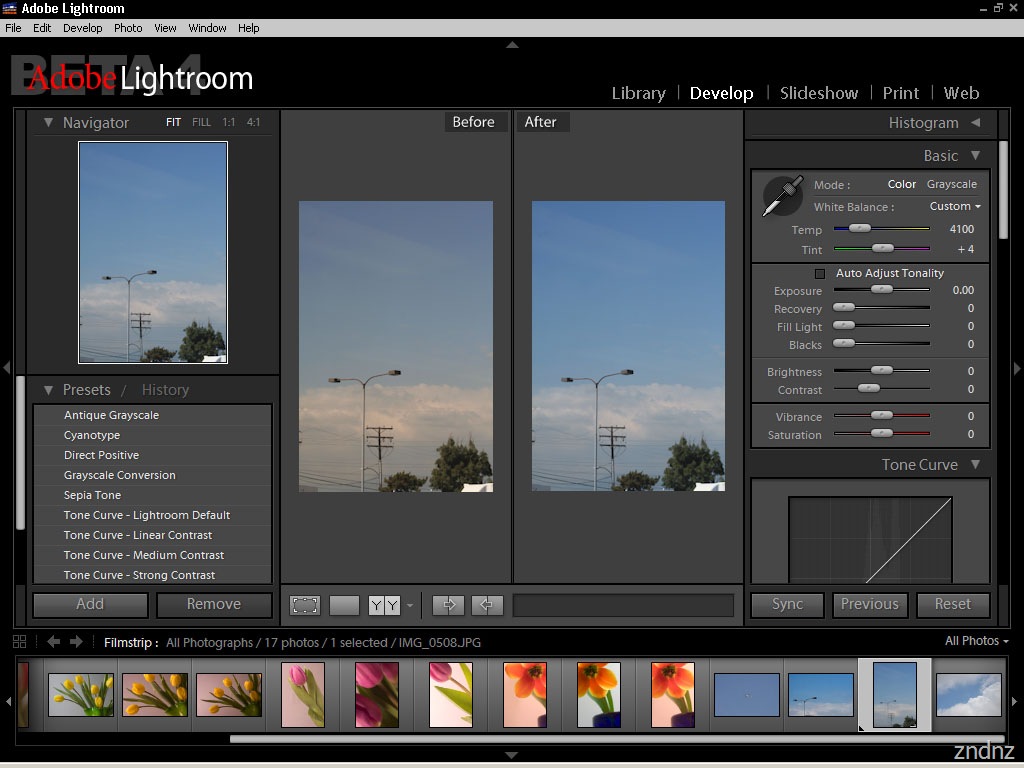Go forward with filmstrip right arrow
Screen dimensions: 1024x768
click(x=76, y=642)
